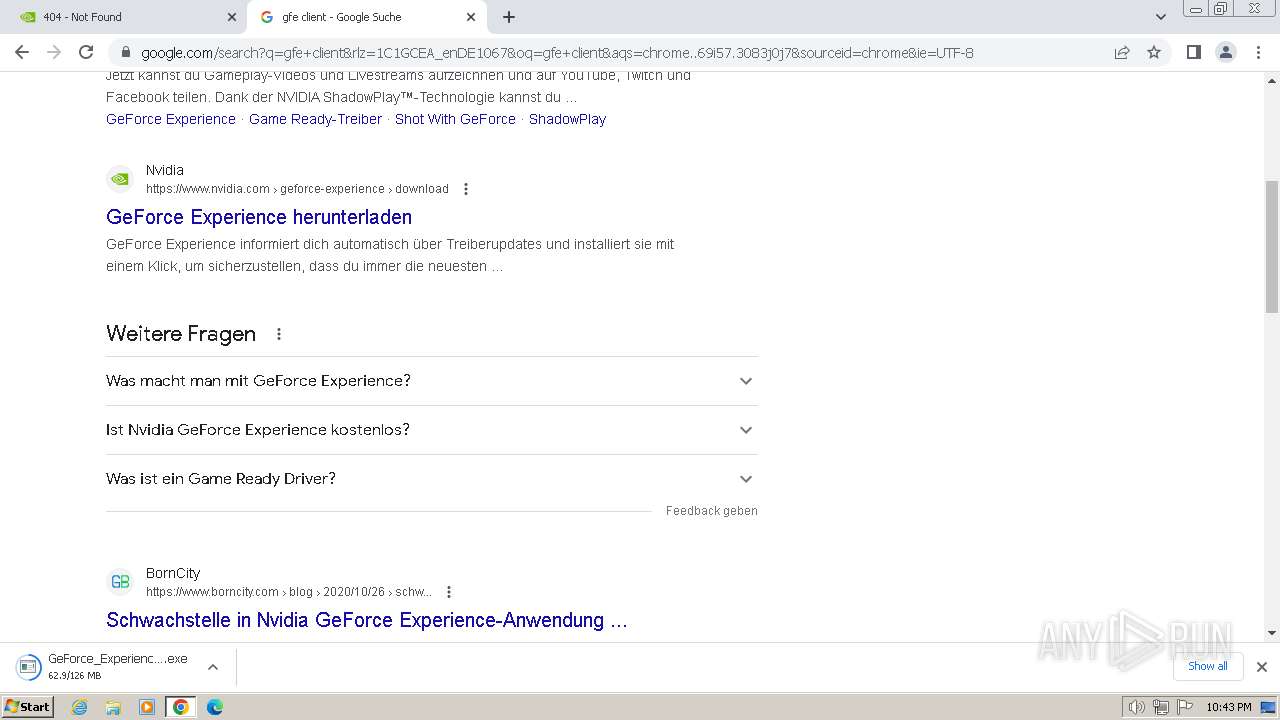Close the gfe client Google Suche tab

[471, 17]
